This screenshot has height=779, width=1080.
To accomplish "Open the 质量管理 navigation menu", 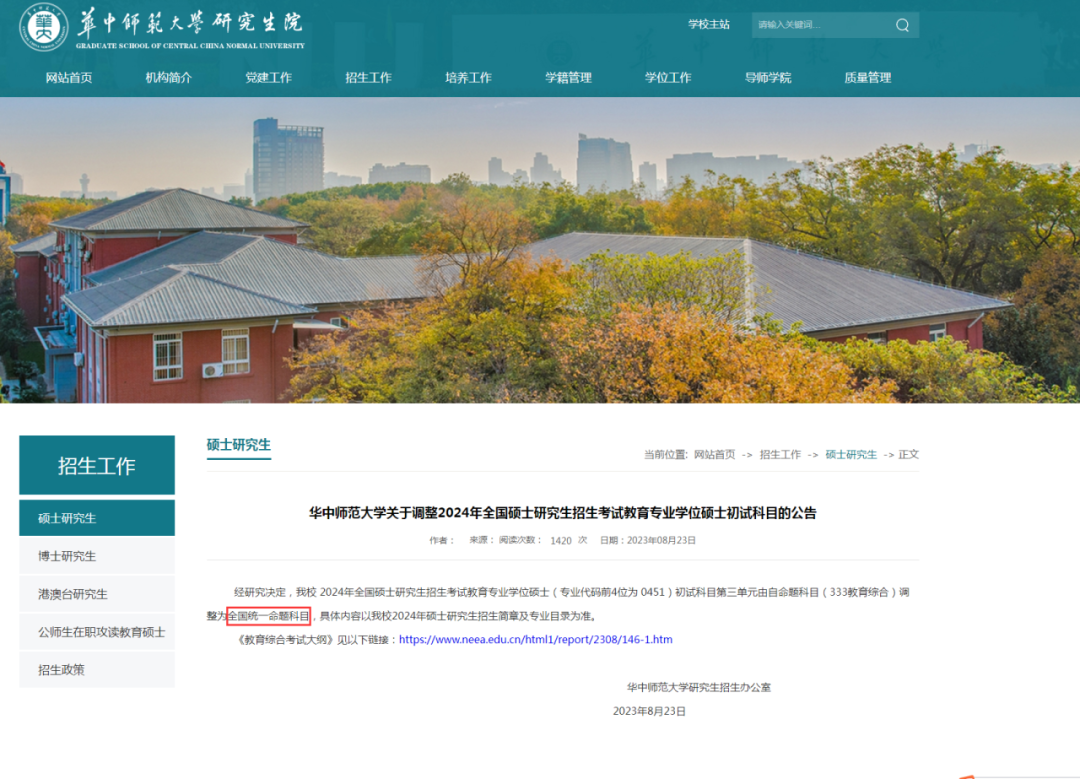I will tap(867, 76).
